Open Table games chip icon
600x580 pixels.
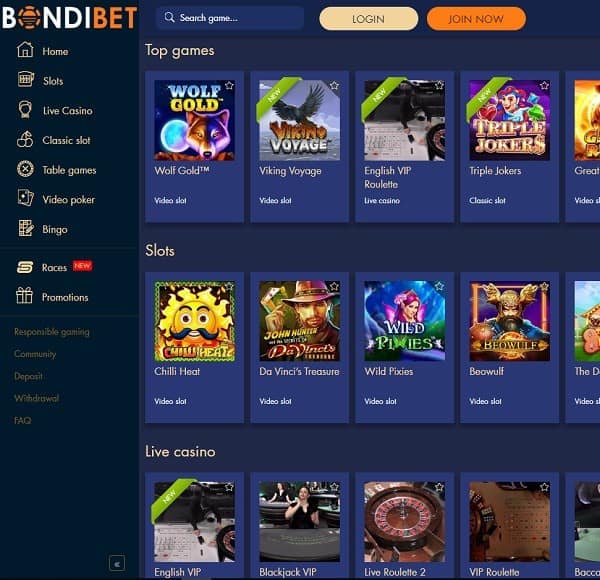[x=25, y=169]
